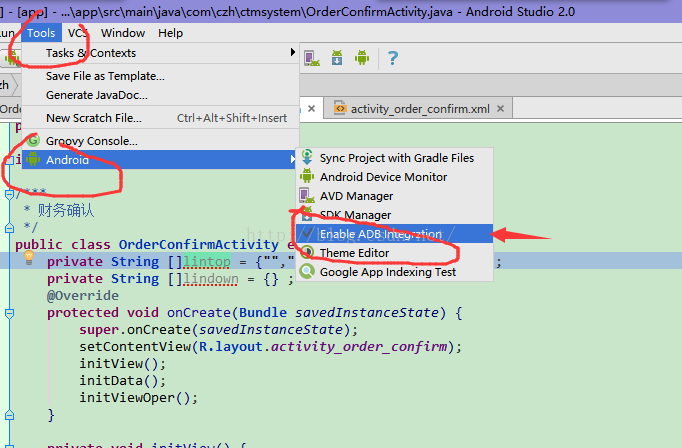Click the Theme Editor icon
Viewport: 682px width, 448px height.
click(x=307, y=252)
